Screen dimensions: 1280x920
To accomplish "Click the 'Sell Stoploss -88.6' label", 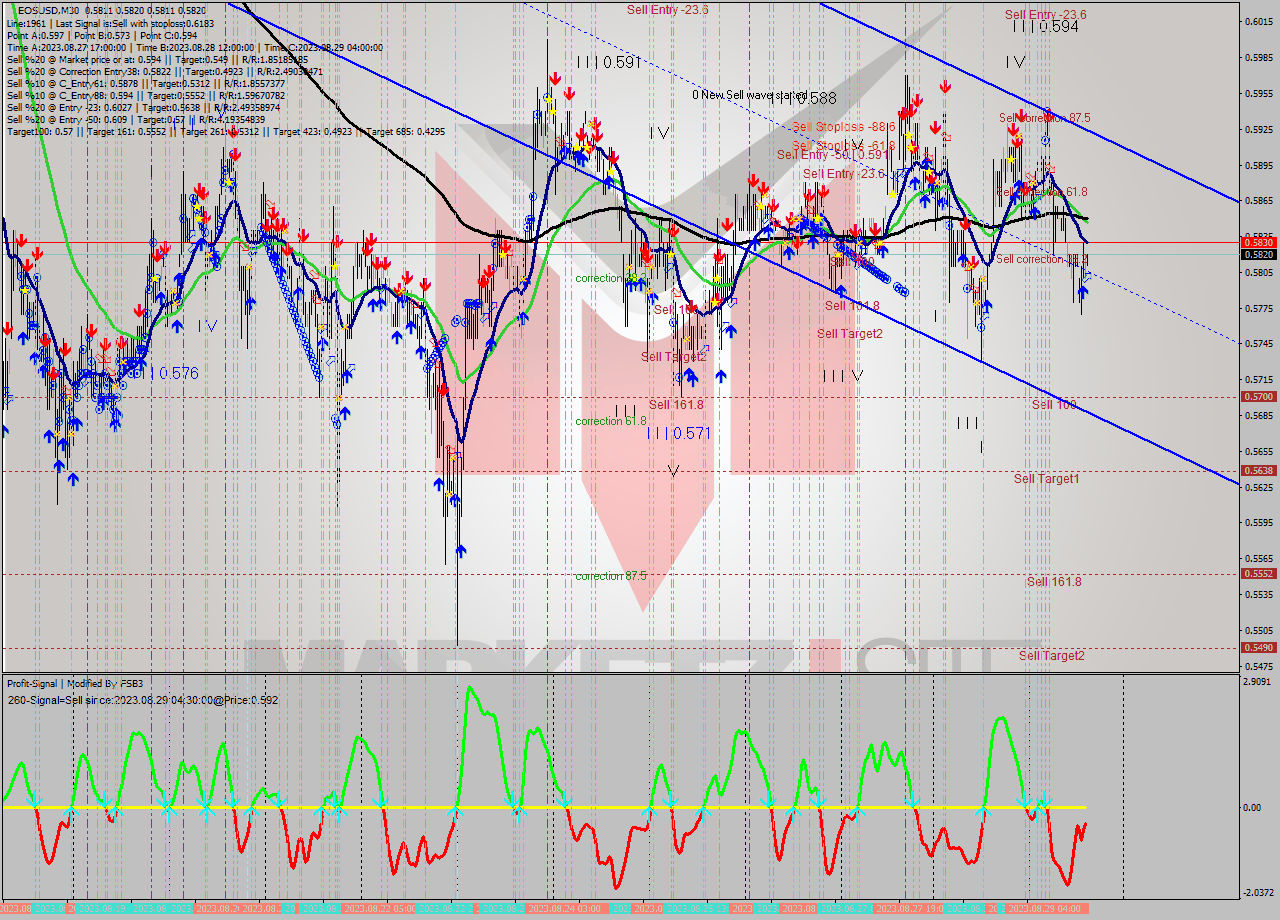I will point(843,127).
